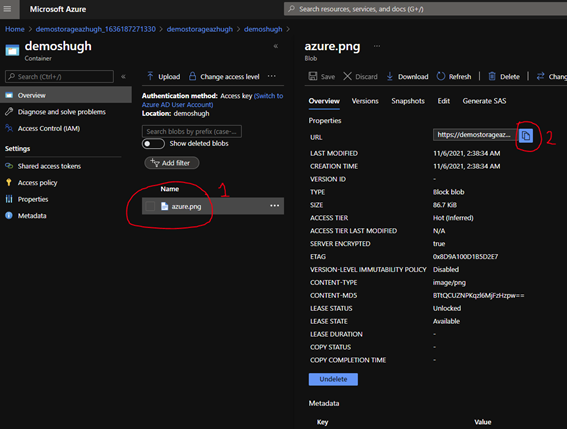This screenshot has height=429, width=567.
Task: Select the LAST MODIFIED timestamp value
Action: point(467,153)
